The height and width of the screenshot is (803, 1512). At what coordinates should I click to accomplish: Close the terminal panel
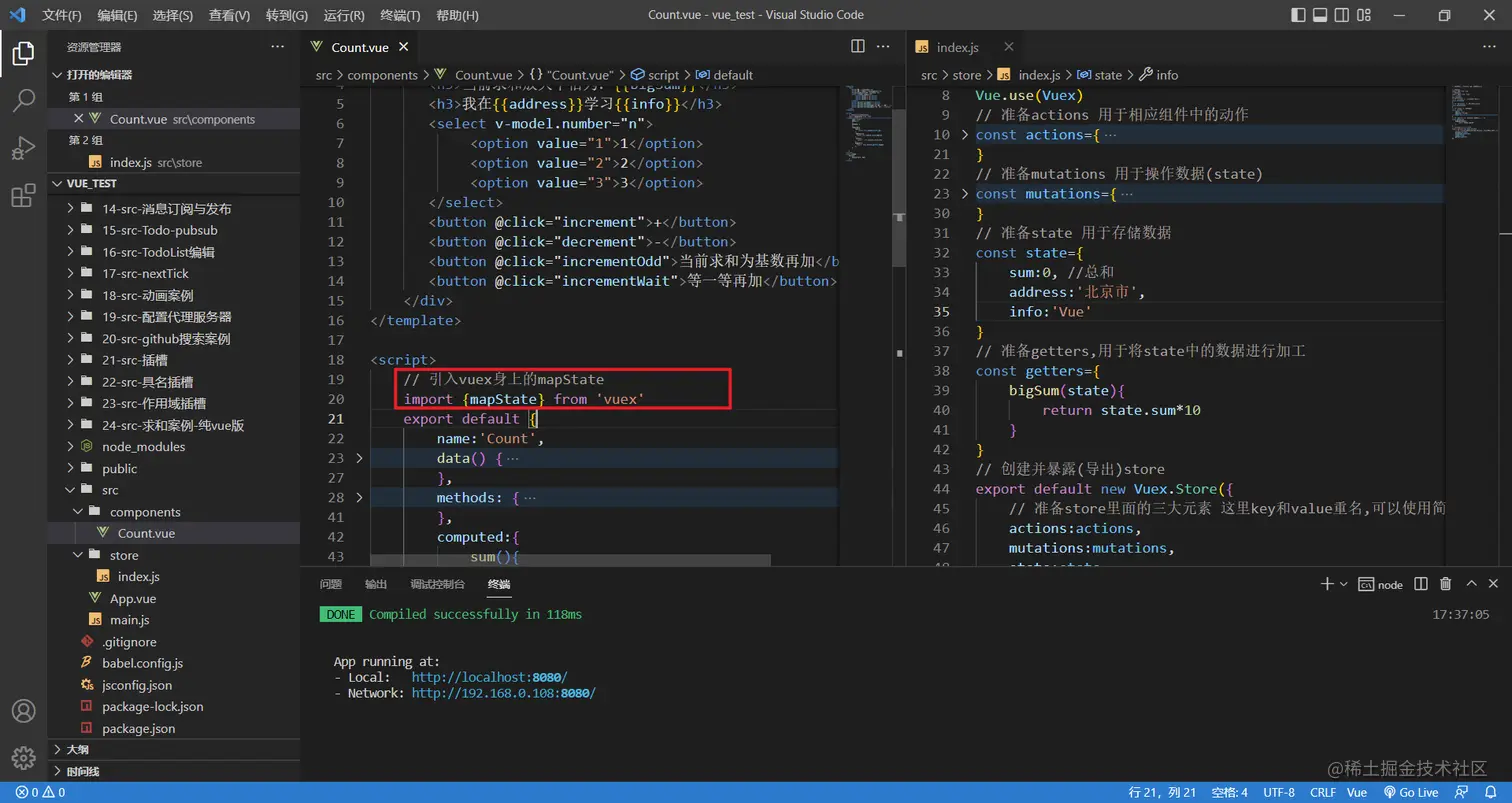(1493, 584)
